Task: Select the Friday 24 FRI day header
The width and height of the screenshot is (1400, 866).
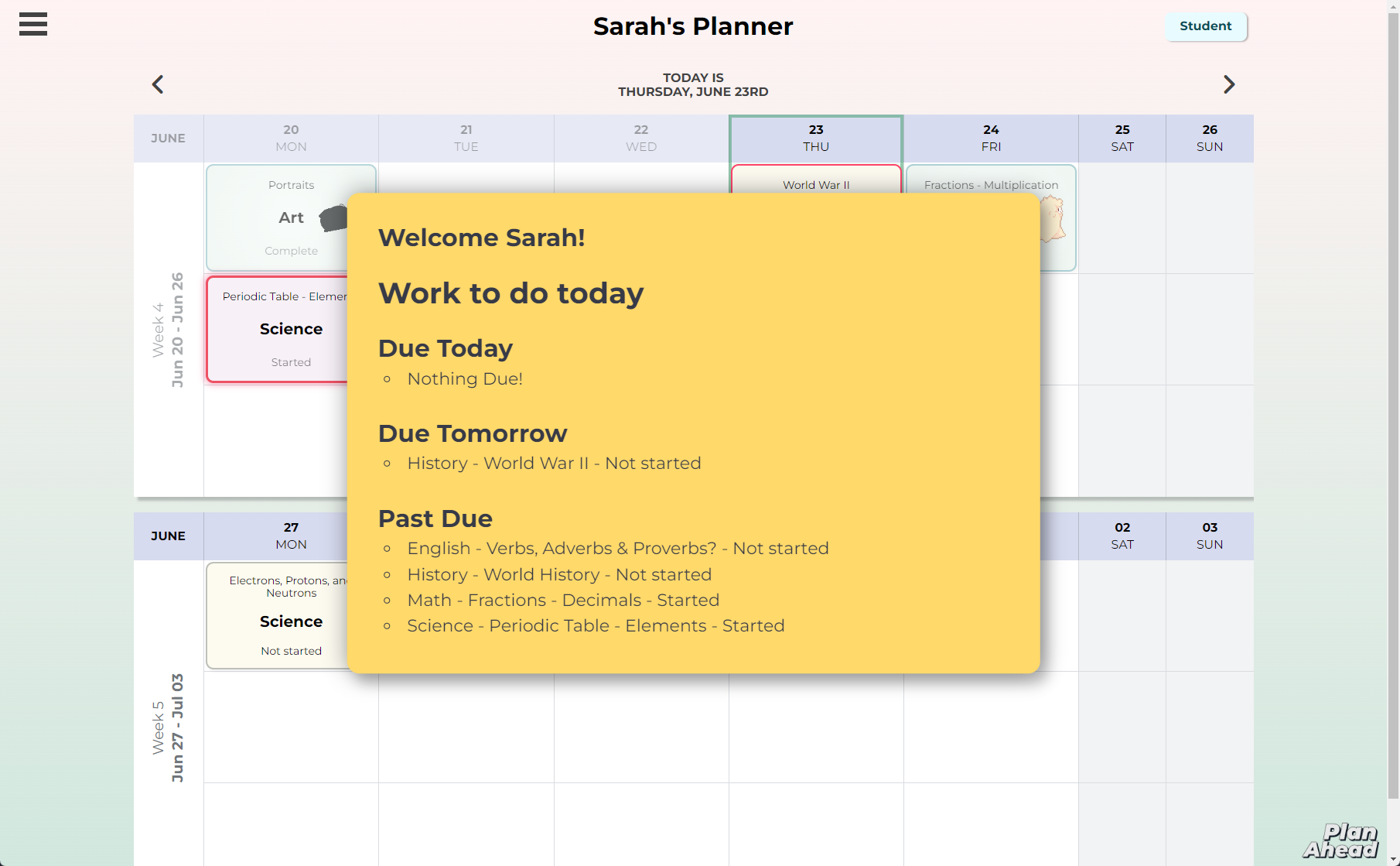Action: point(991,139)
